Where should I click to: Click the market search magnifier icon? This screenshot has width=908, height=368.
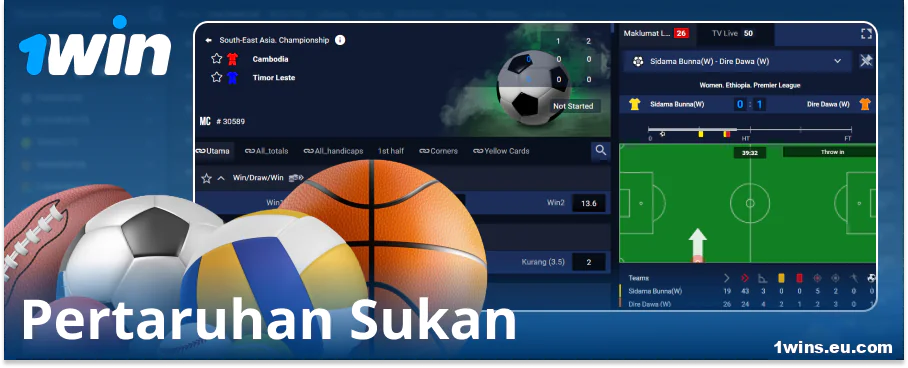click(601, 151)
